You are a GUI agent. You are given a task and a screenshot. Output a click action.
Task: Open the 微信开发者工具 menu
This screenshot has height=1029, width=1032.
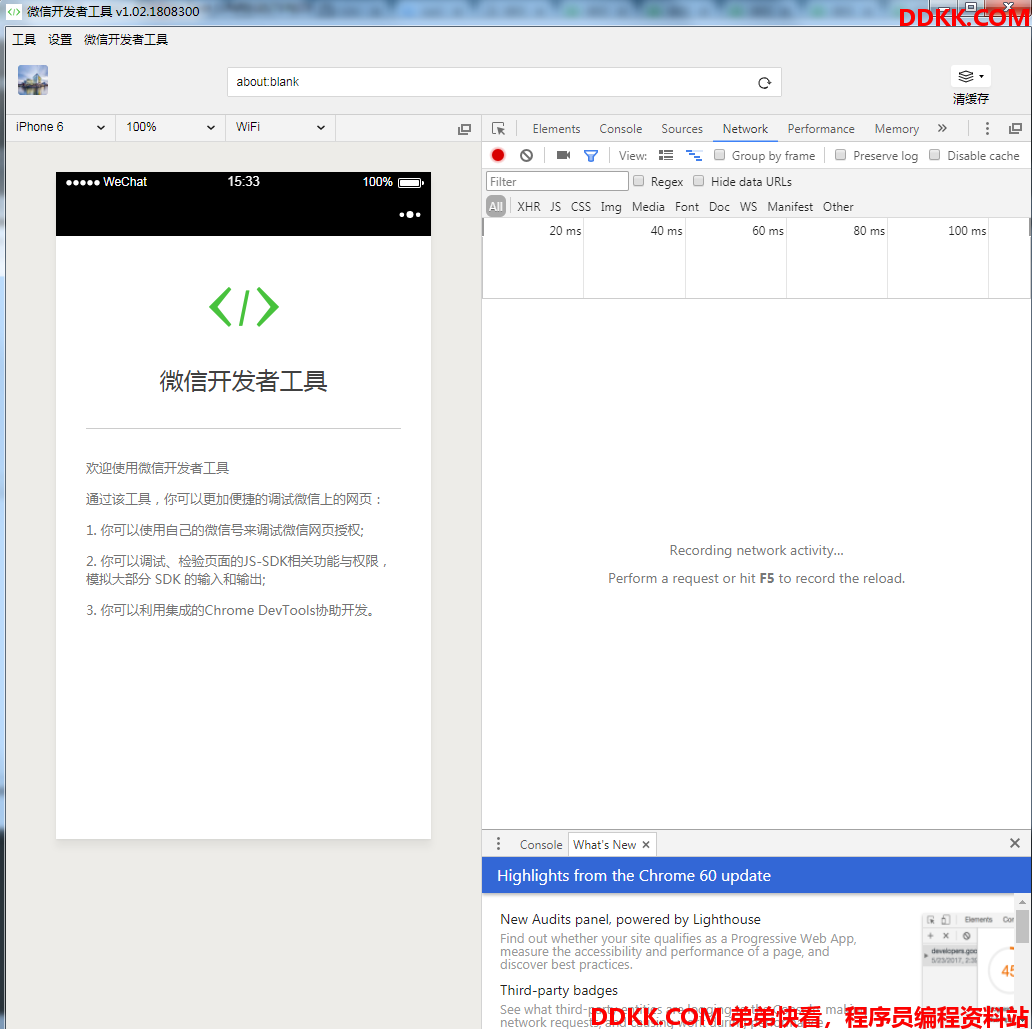(126, 40)
